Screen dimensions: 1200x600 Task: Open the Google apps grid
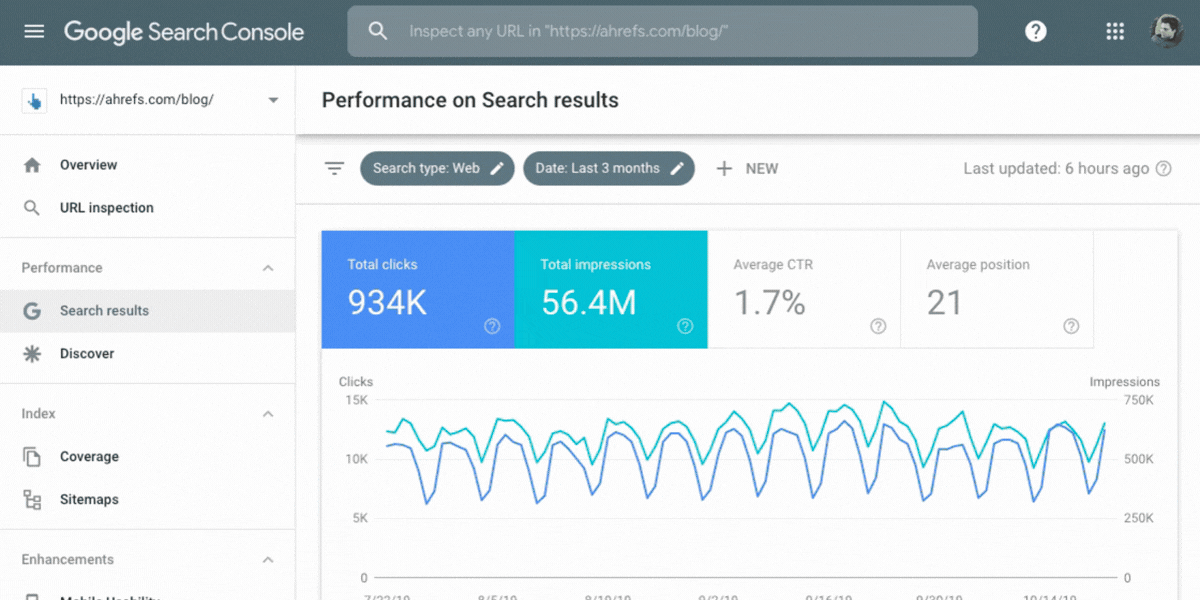1115,31
